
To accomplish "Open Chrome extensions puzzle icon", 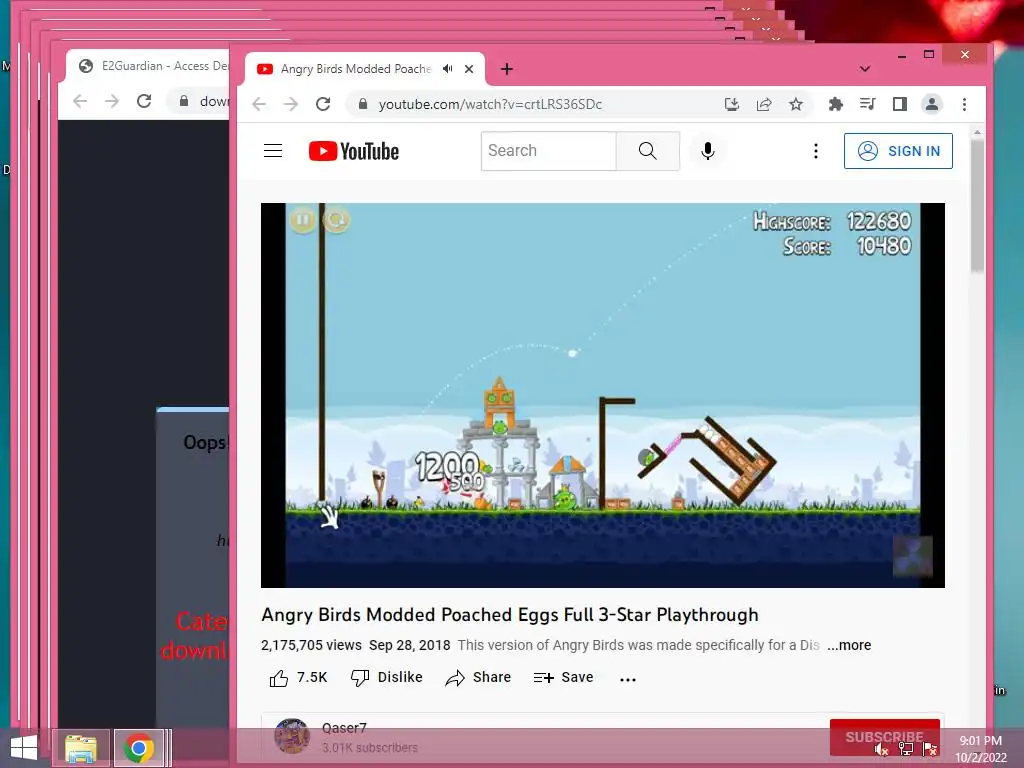I will click(835, 104).
